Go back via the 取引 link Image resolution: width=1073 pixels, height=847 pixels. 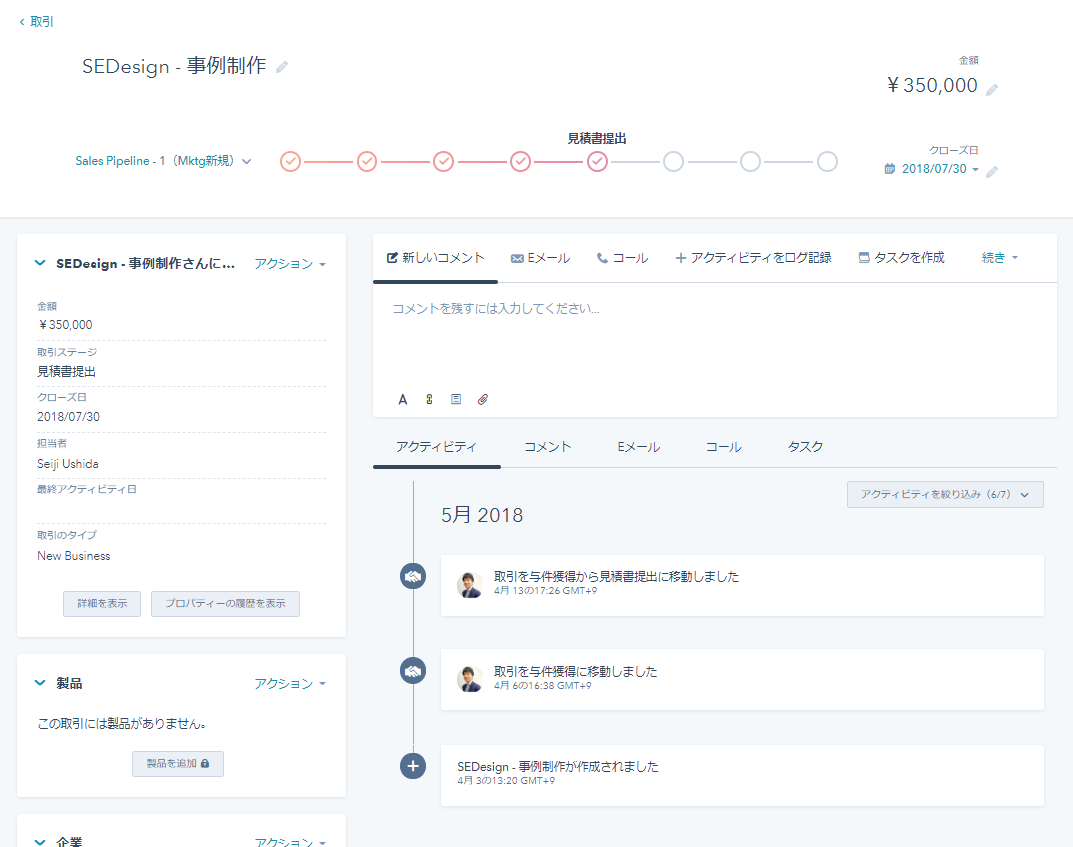[x=36, y=22]
